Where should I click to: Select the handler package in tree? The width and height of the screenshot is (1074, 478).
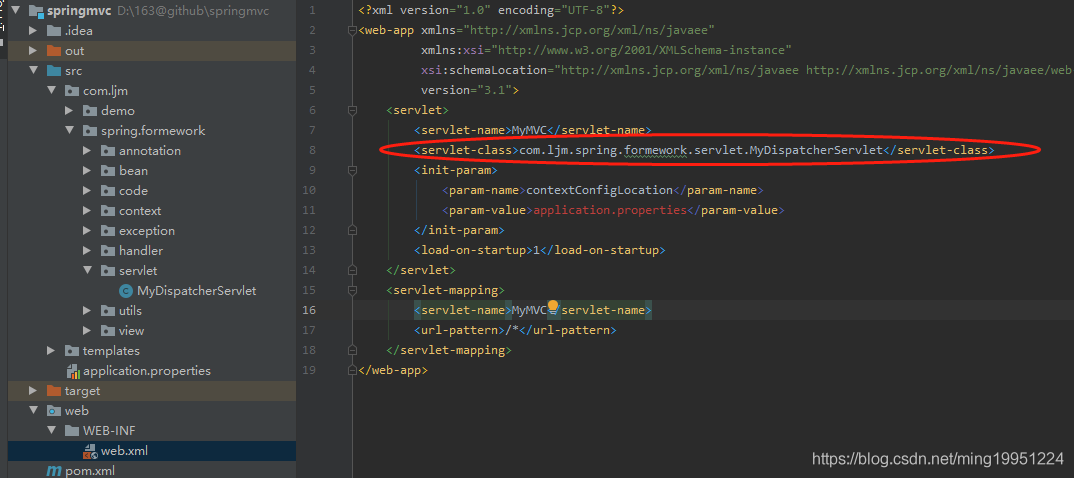[140, 251]
